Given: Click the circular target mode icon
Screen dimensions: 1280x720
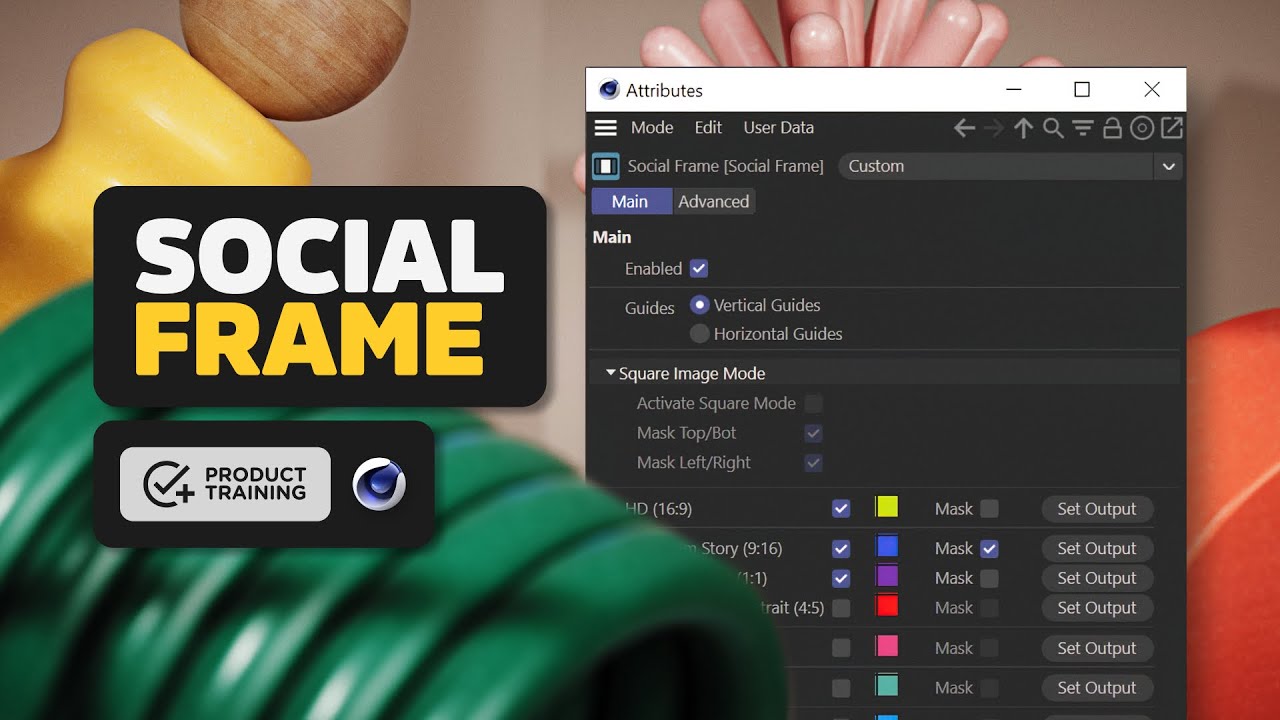Looking at the screenshot, I should (x=1142, y=128).
